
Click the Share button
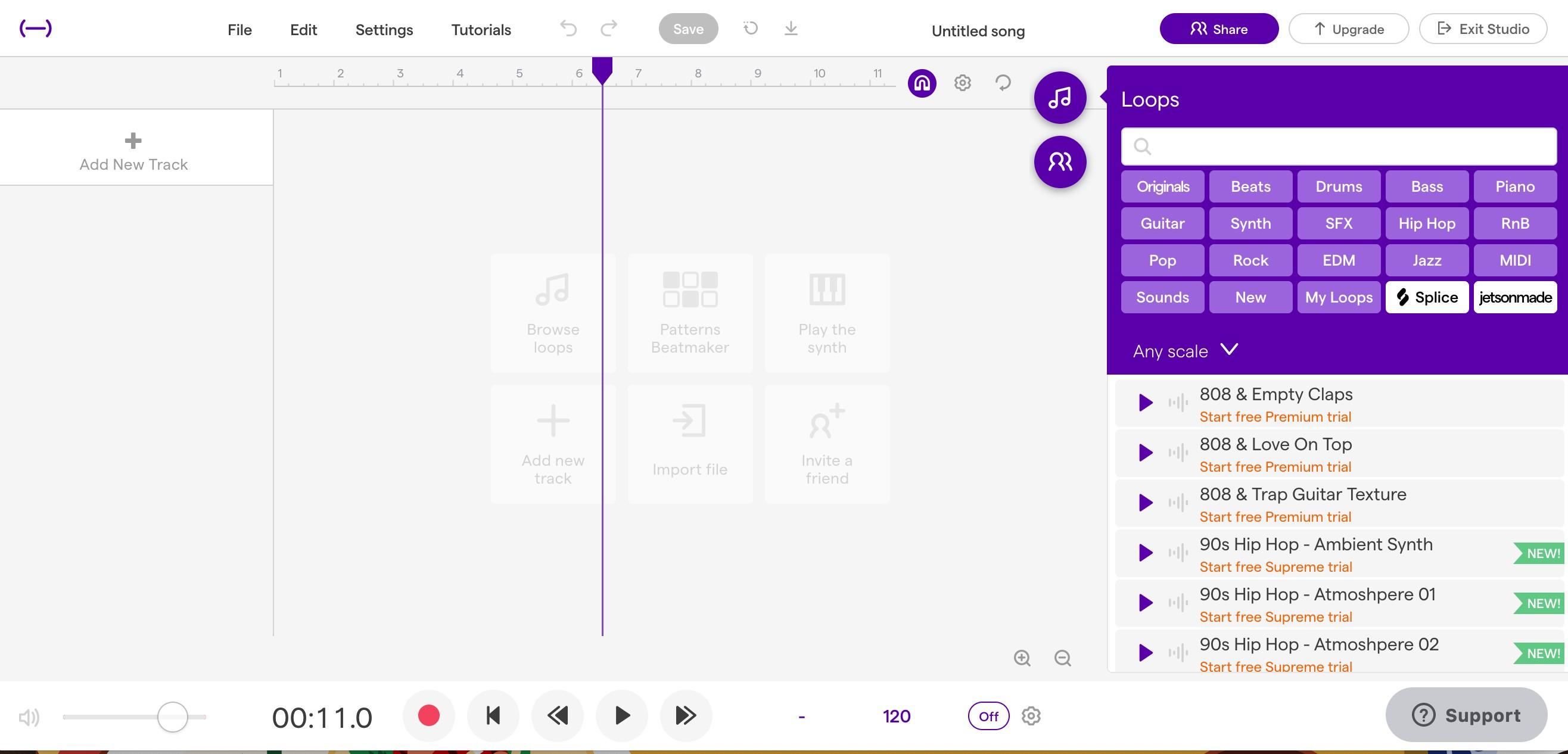click(x=1219, y=29)
